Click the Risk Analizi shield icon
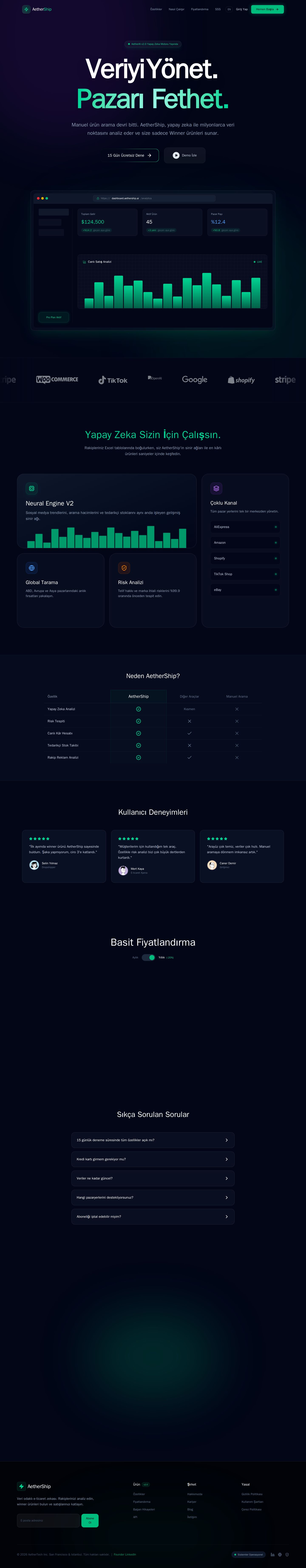Viewport: 306px width, 1568px height. coord(124,568)
